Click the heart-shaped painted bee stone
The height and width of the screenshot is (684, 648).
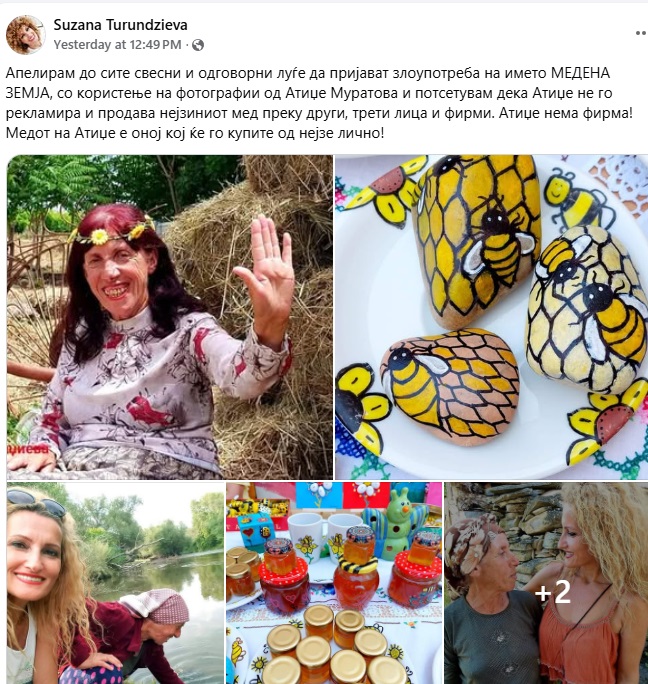(x=452, y=383)
